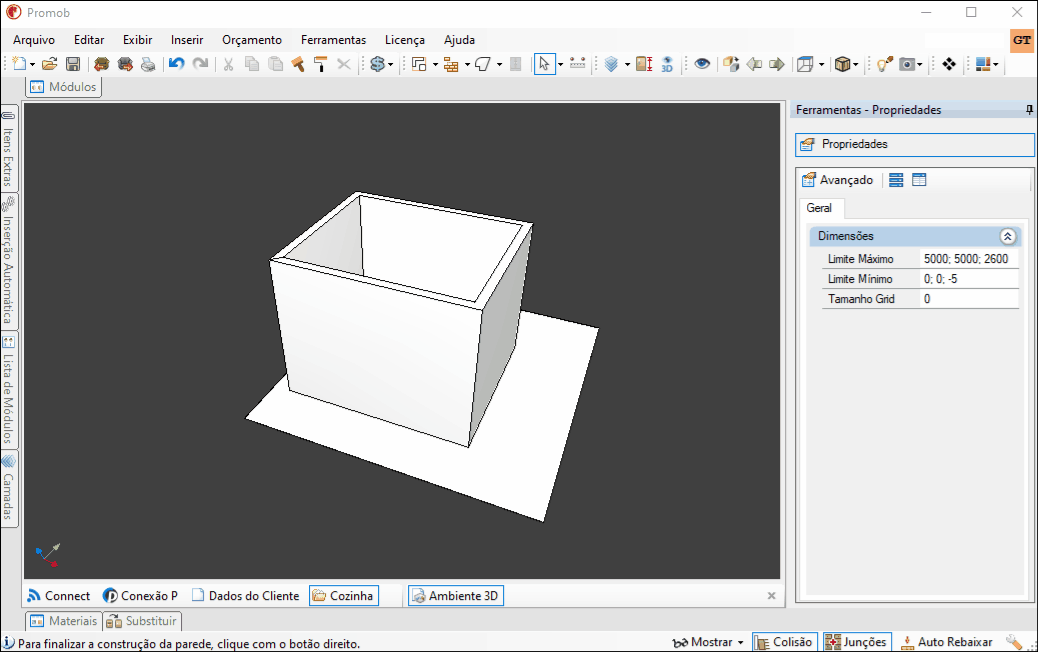Viewport: 1038px width, 652px height.
Task: Open the wireframe cube dropdown arrow
Action: coord(822,64)
